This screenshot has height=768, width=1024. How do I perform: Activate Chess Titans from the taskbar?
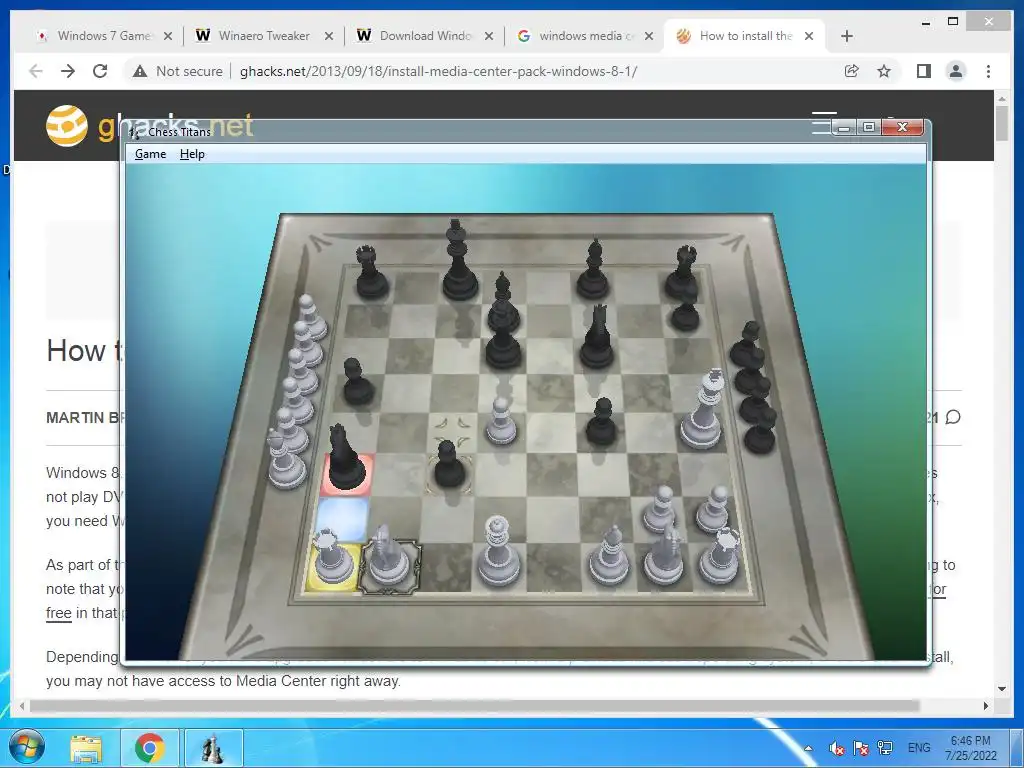click(x=213, y=748)
